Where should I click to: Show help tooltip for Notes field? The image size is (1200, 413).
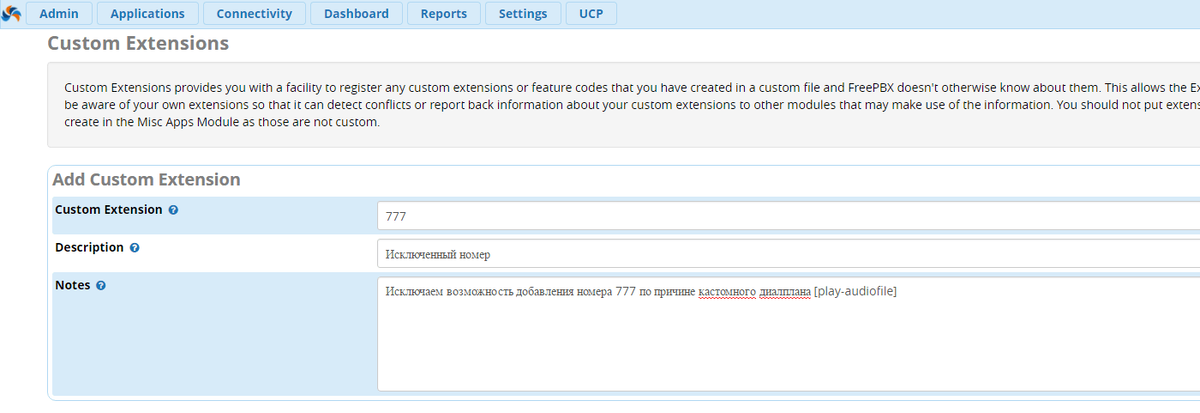[101, 286]
